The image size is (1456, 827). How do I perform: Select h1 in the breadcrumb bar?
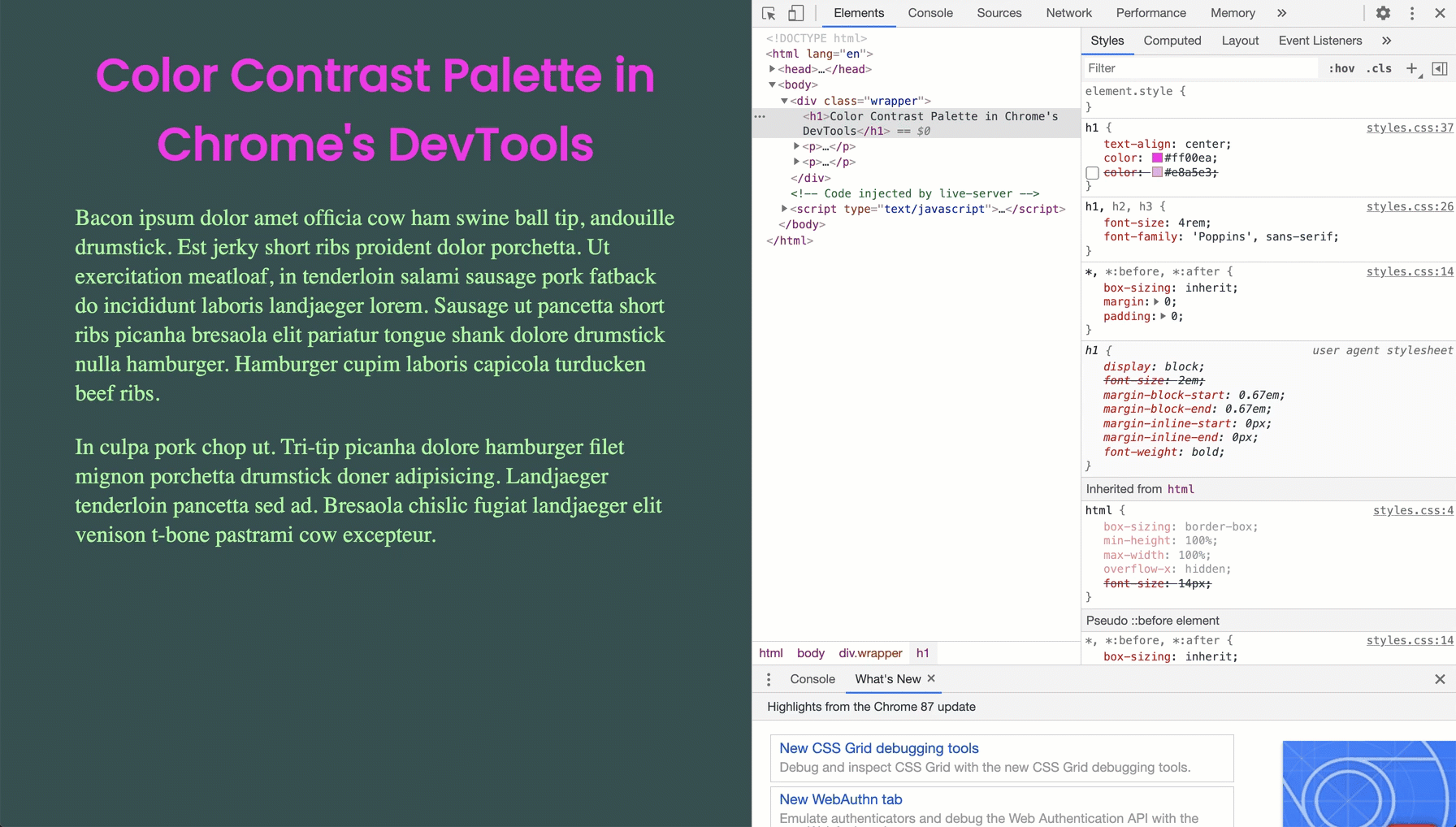(x=922, y=653)
